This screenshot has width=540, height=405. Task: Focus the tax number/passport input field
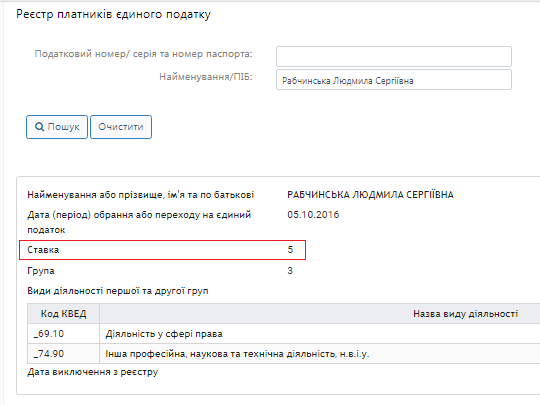(394, 56)
